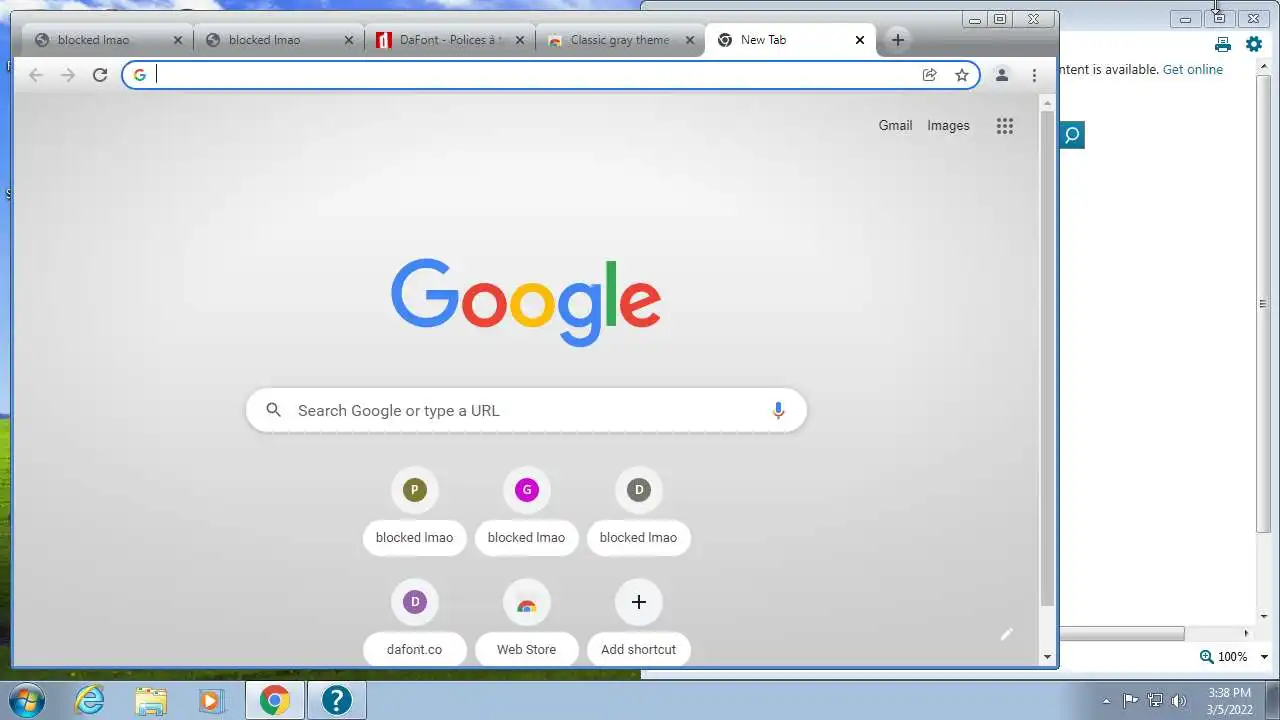Close the second blocked lmao tab
Image resolution: width=1280 pixels, height=720 pixels.
[x=349, y=40]
